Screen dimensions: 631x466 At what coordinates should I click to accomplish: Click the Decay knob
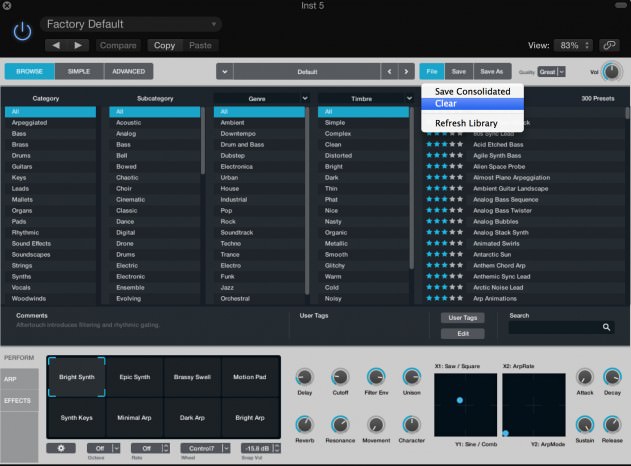[612, 377]
